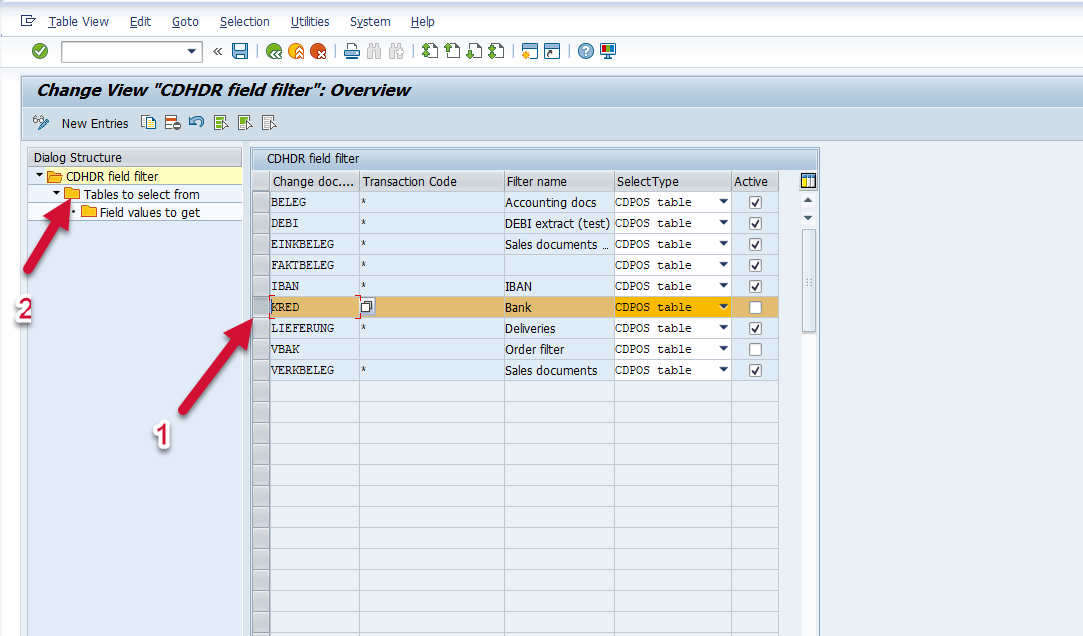The height and width of the screenshot is (636, 1083).
Task: Click the green checkmark Enter icon
Action: 40,51
